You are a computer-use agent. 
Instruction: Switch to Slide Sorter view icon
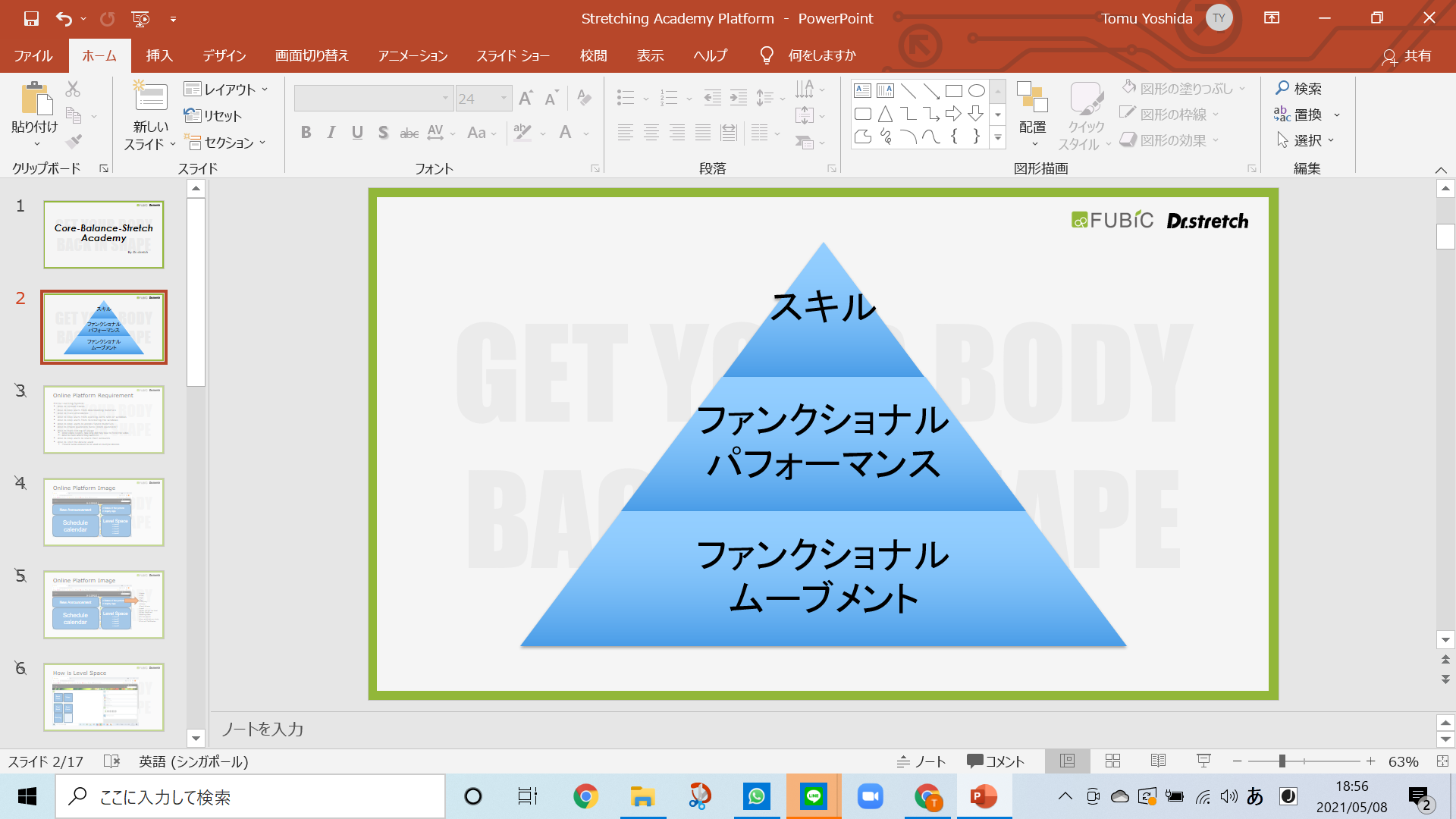point(1112,761)
